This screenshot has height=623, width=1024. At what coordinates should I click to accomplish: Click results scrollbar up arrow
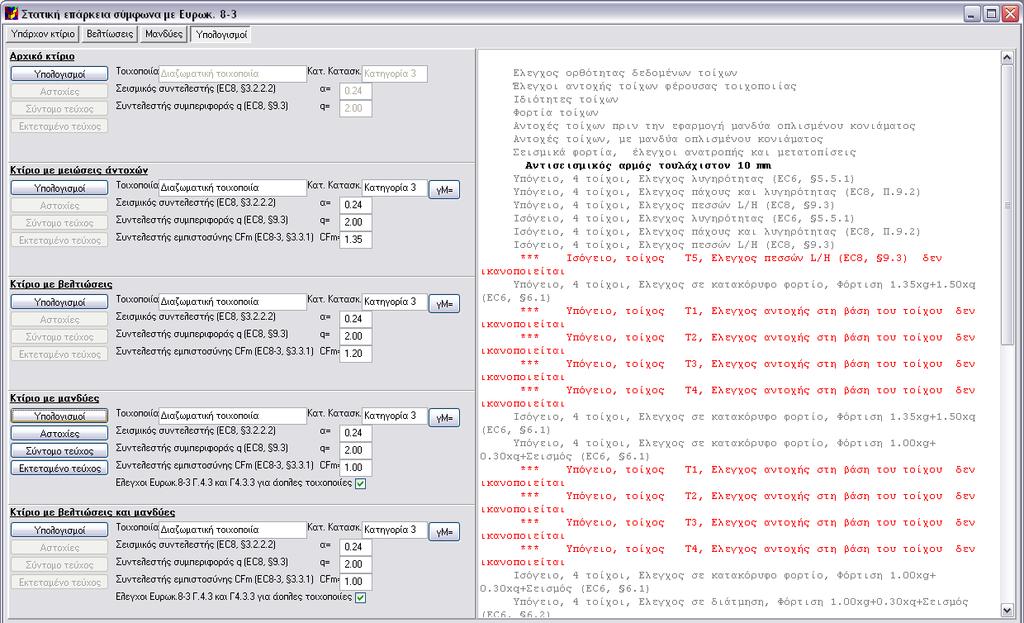1006,57
